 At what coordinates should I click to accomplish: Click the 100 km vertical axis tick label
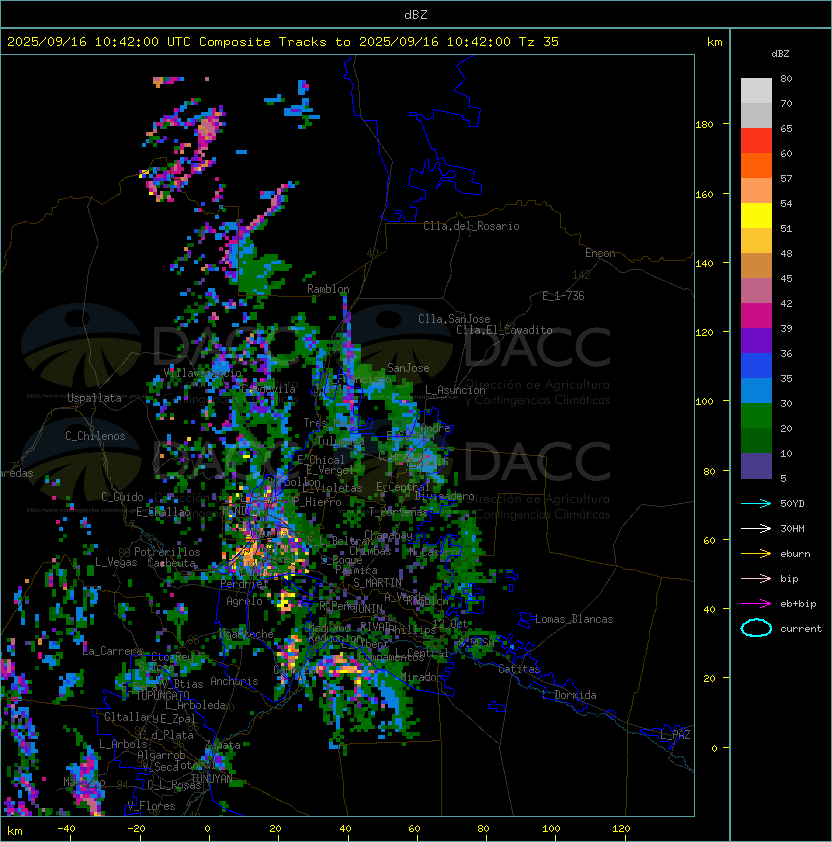pos(704,402)
